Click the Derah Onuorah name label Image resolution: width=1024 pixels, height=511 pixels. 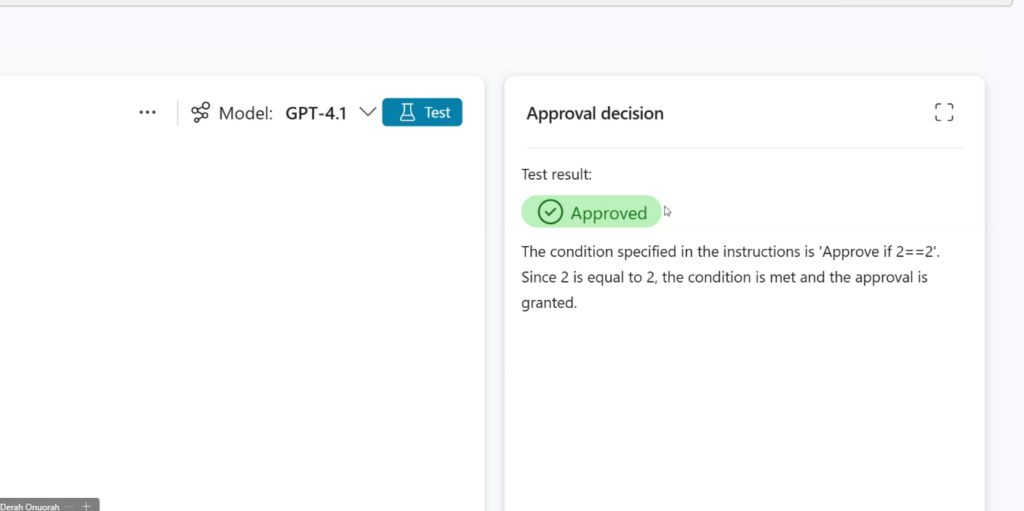tap(31, 506)
